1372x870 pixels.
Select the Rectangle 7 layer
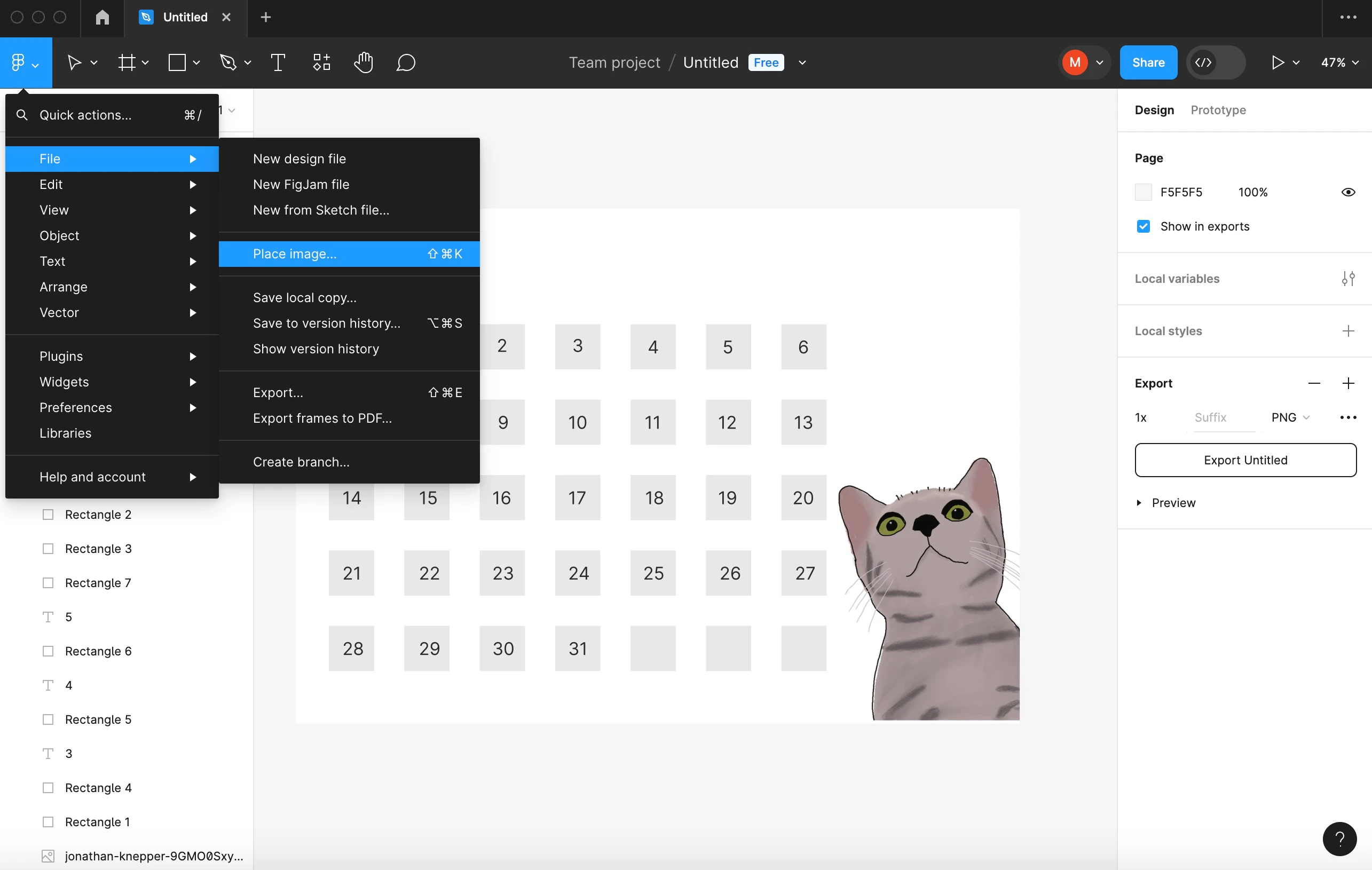point(98,583)
